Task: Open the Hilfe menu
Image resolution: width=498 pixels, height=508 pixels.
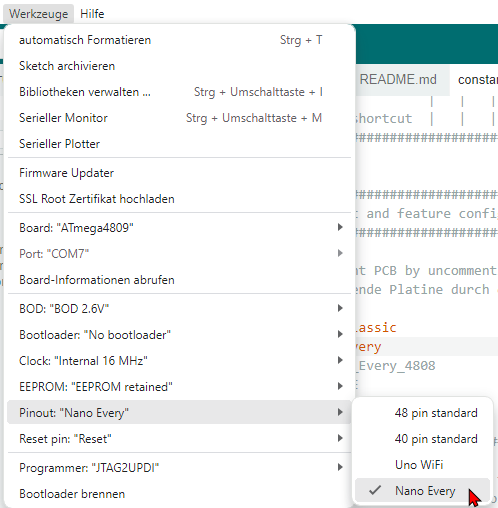Action: point(92,14)
